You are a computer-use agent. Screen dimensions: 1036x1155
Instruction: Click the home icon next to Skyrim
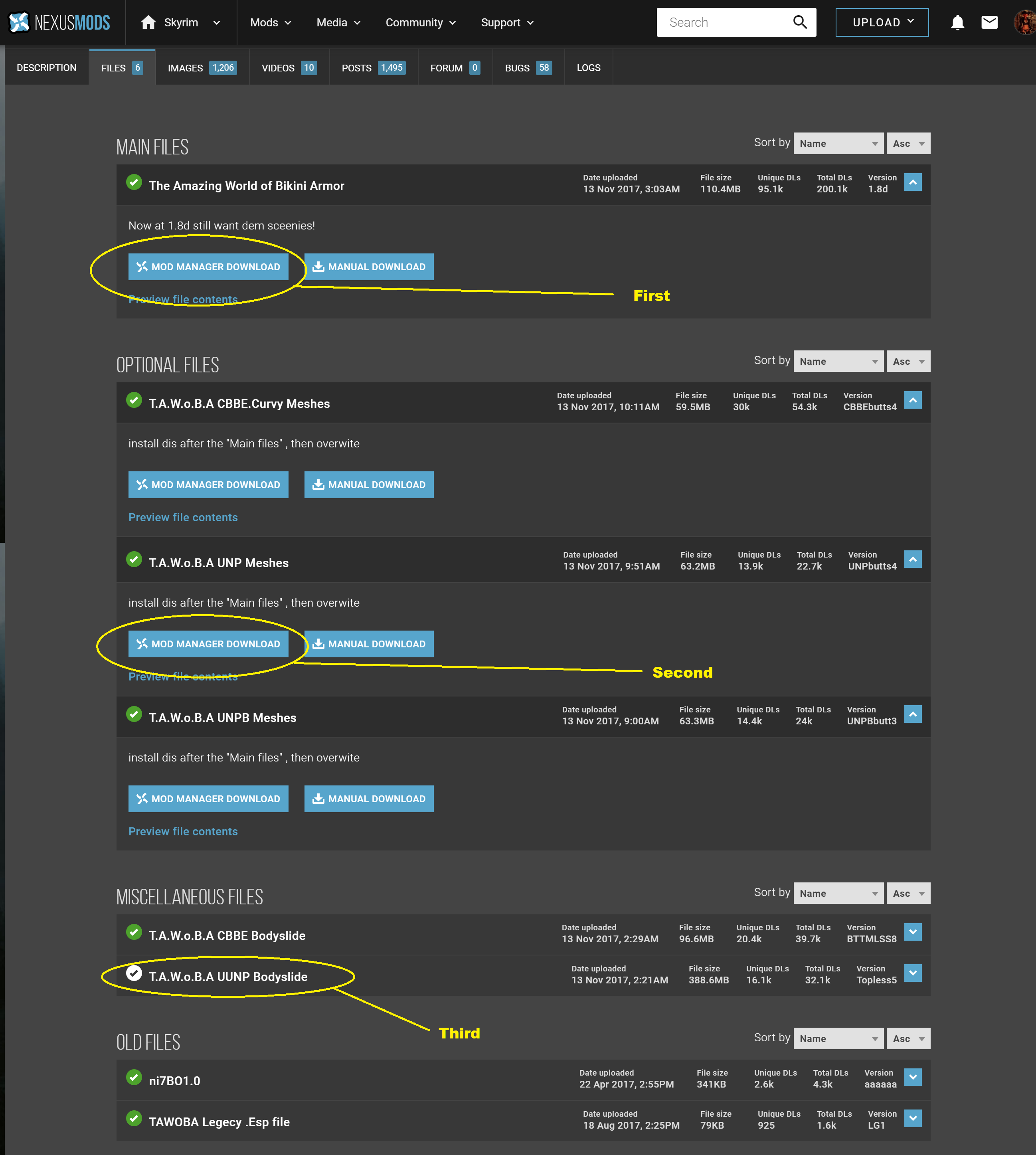click(148, 22)
